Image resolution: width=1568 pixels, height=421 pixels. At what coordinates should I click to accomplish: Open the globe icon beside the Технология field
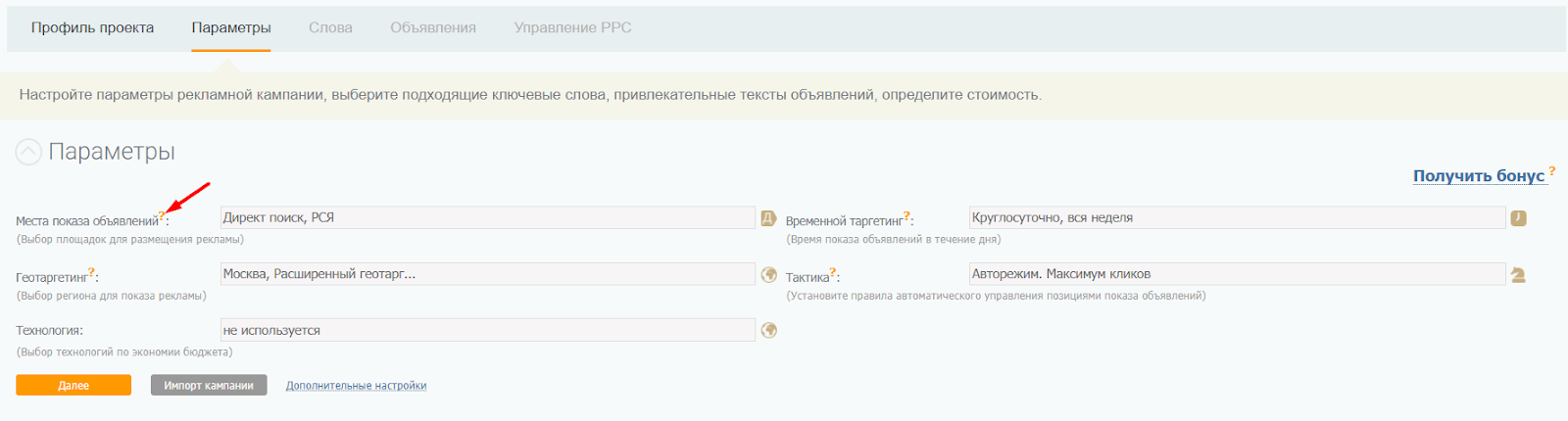pyautogui.click(x=769, y=331)
